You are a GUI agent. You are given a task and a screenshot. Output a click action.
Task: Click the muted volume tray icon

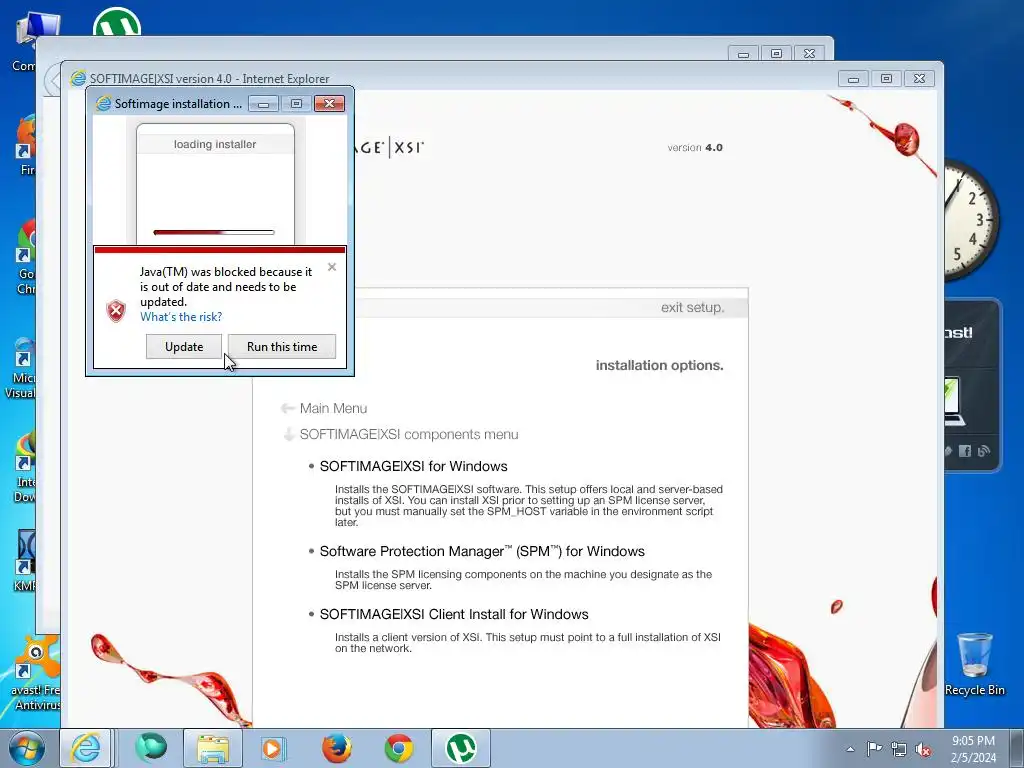(x=923, y=749)
